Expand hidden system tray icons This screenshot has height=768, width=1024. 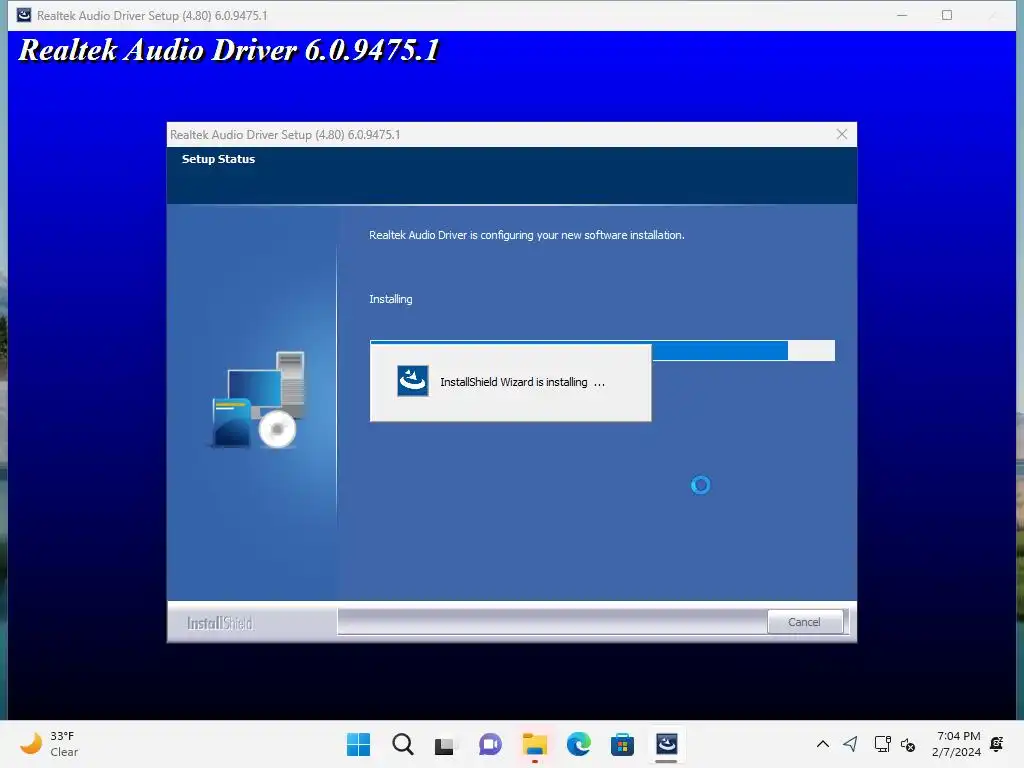pos(823,744)
